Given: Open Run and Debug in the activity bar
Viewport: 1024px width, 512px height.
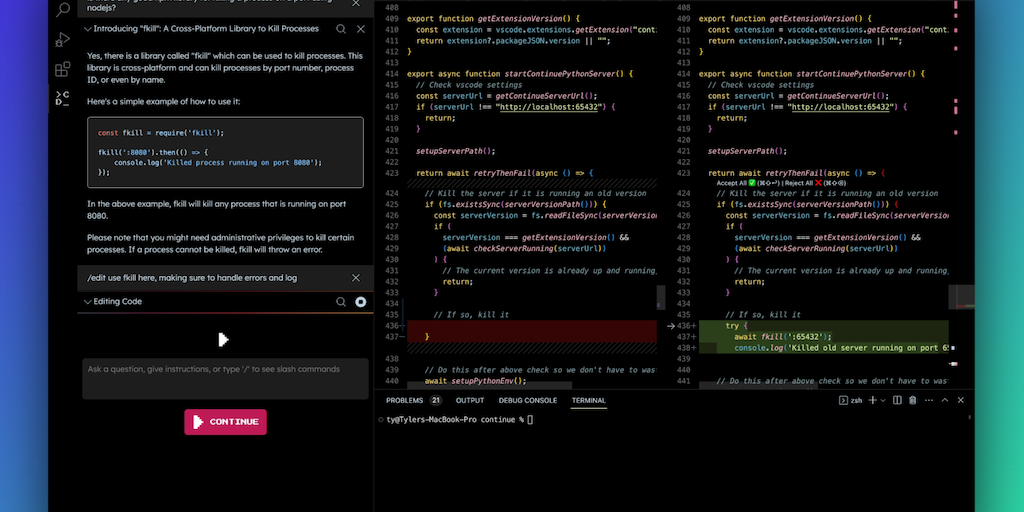Looking at the screenshot, I should pos(62,40).
